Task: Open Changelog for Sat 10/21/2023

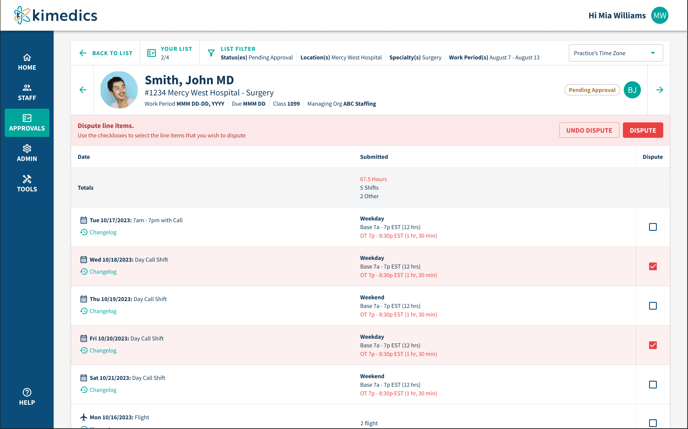Action: tap(102, 390)
